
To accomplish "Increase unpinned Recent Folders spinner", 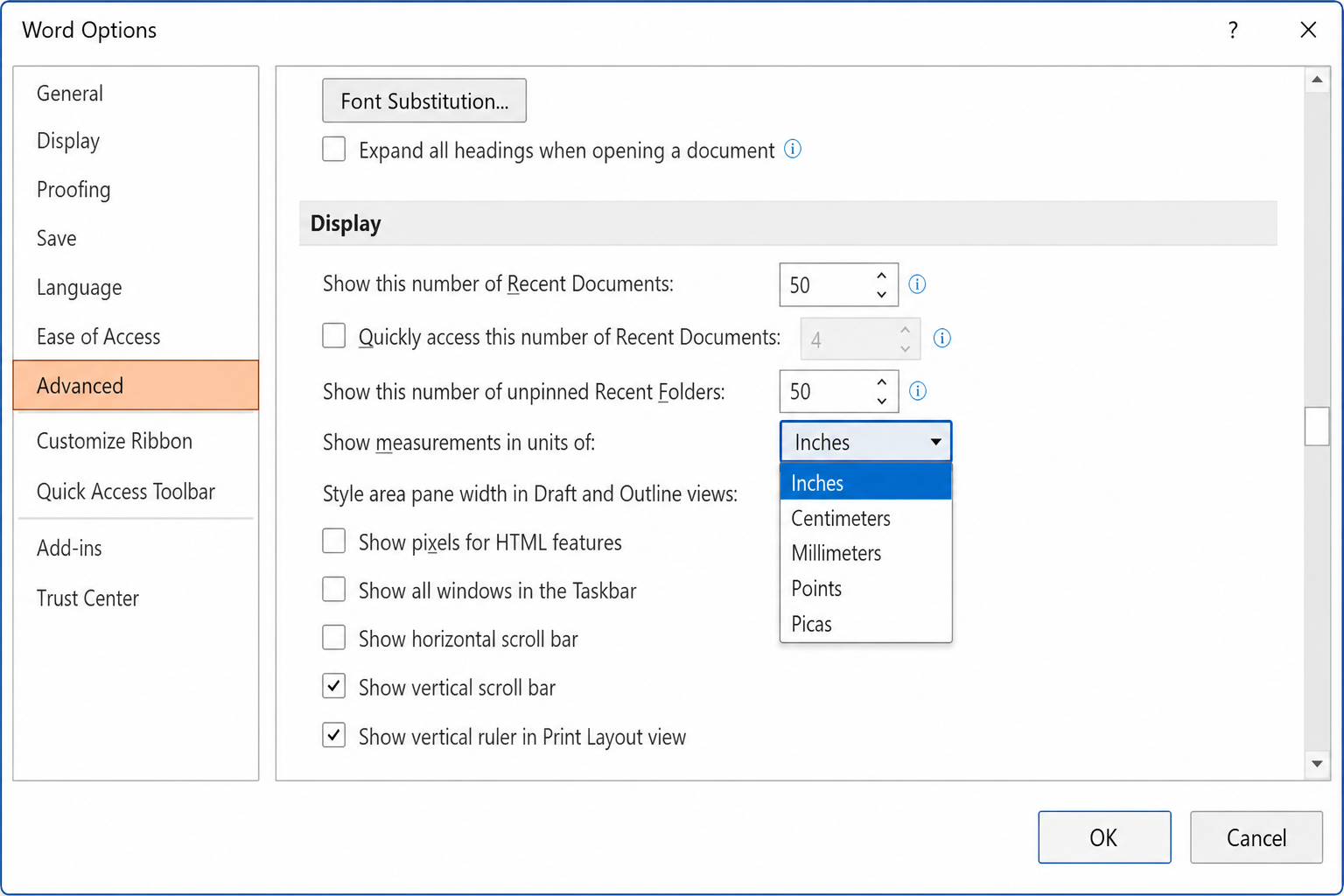I will tap(881, 382).
